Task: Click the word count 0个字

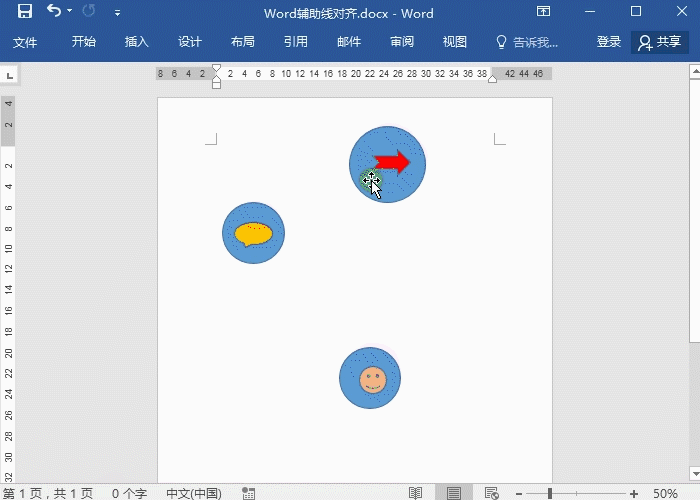Action: pyautogui.click(x=129, y=493)
